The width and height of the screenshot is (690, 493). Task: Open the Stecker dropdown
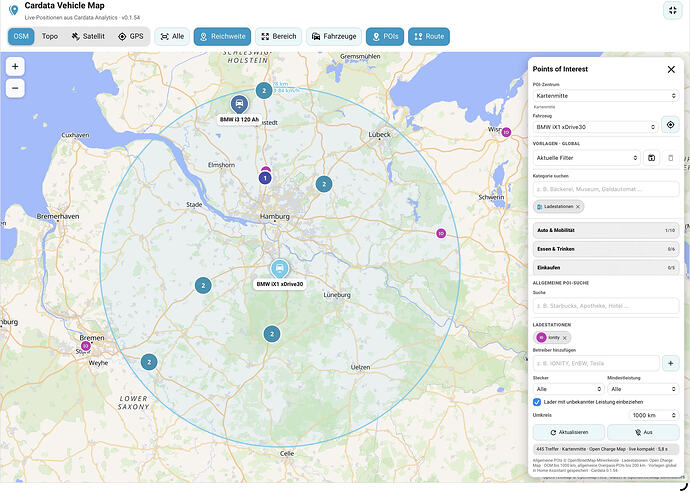pos(568,389)
